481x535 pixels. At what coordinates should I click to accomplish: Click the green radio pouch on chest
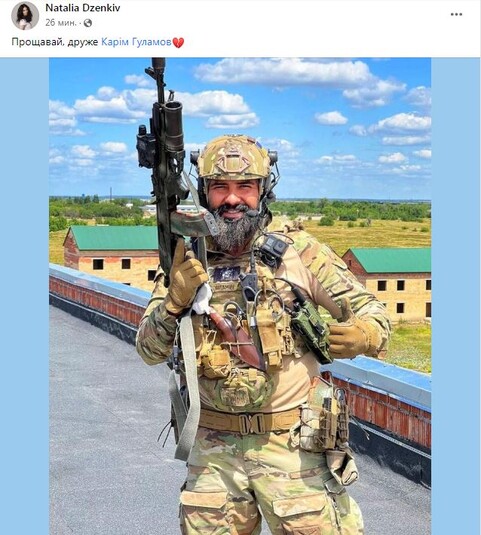tap(312, 328)
